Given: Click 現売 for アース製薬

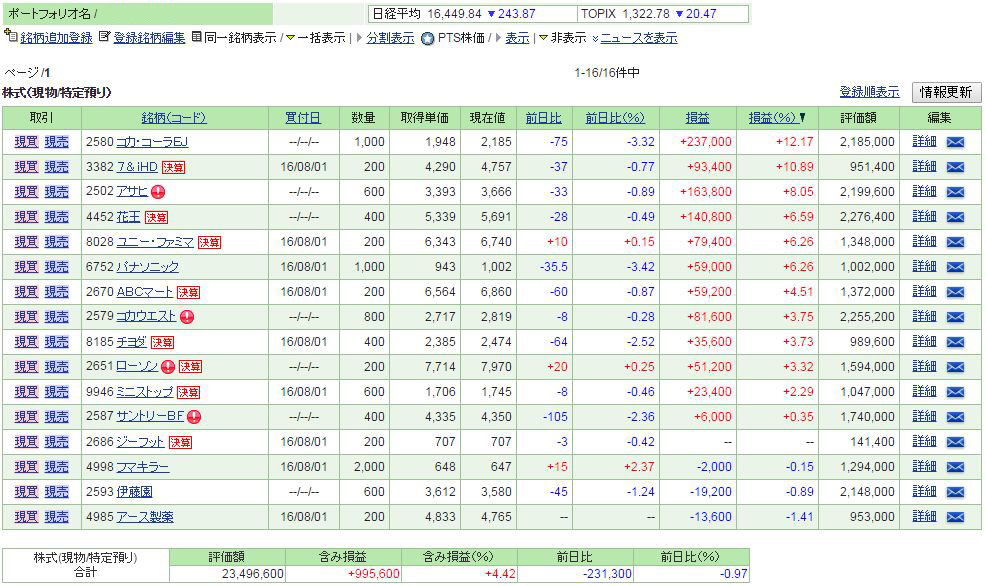Looking at the screenshot, I should pos(57,517).
